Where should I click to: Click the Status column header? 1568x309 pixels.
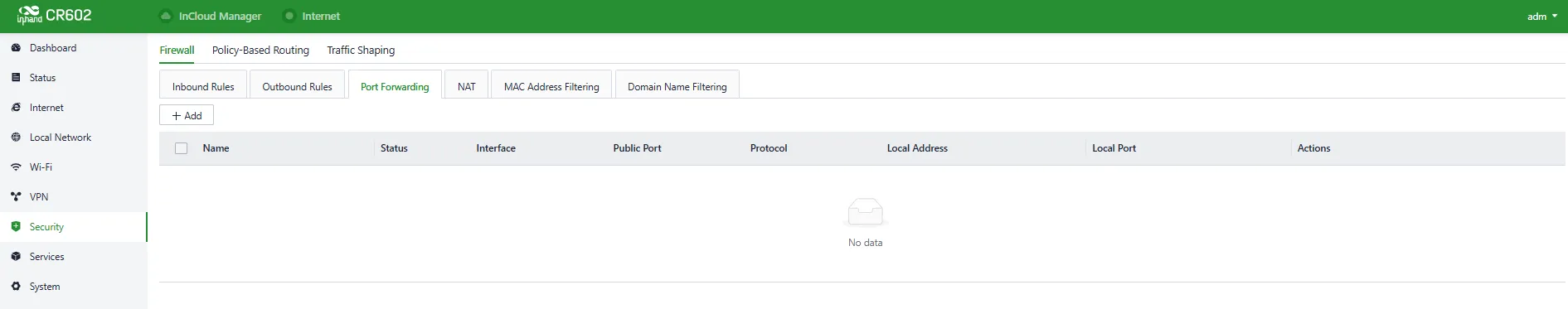click(394, 148)
